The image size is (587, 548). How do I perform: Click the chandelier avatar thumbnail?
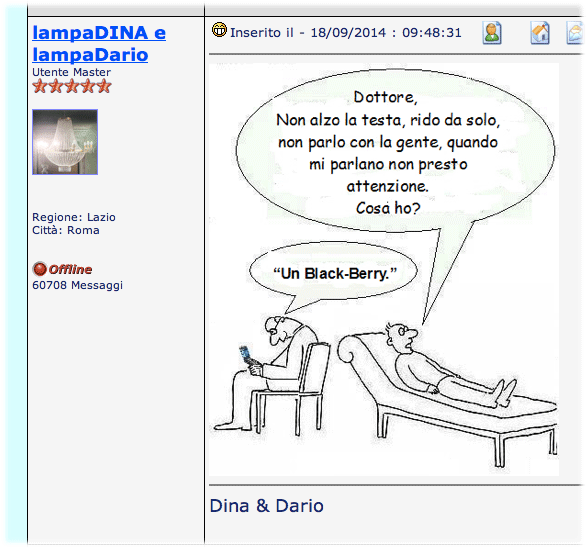pos(65,142)
